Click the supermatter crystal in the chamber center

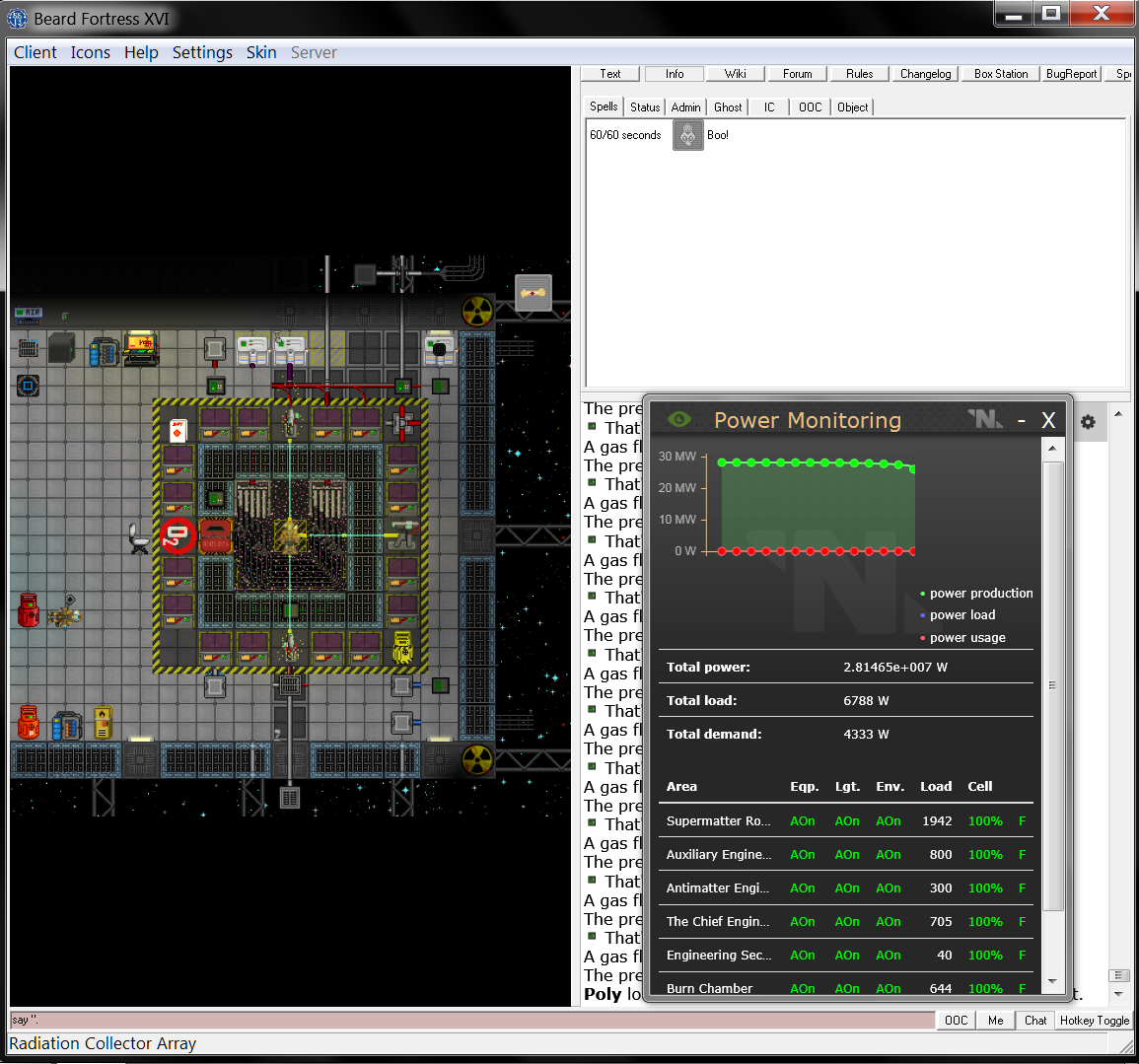tap(289, 535)
